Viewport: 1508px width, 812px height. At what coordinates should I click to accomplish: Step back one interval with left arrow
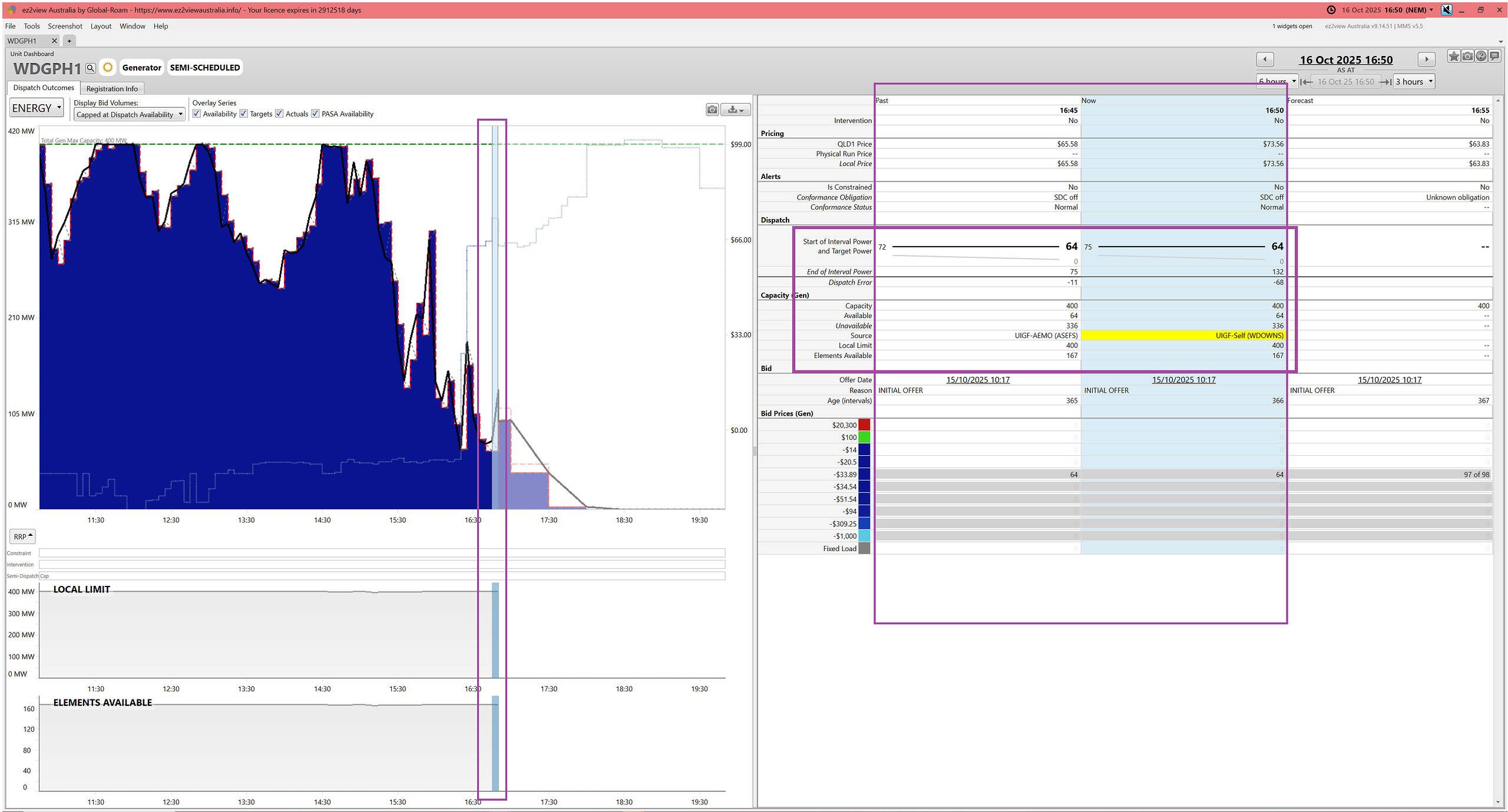coord(1265,59)
